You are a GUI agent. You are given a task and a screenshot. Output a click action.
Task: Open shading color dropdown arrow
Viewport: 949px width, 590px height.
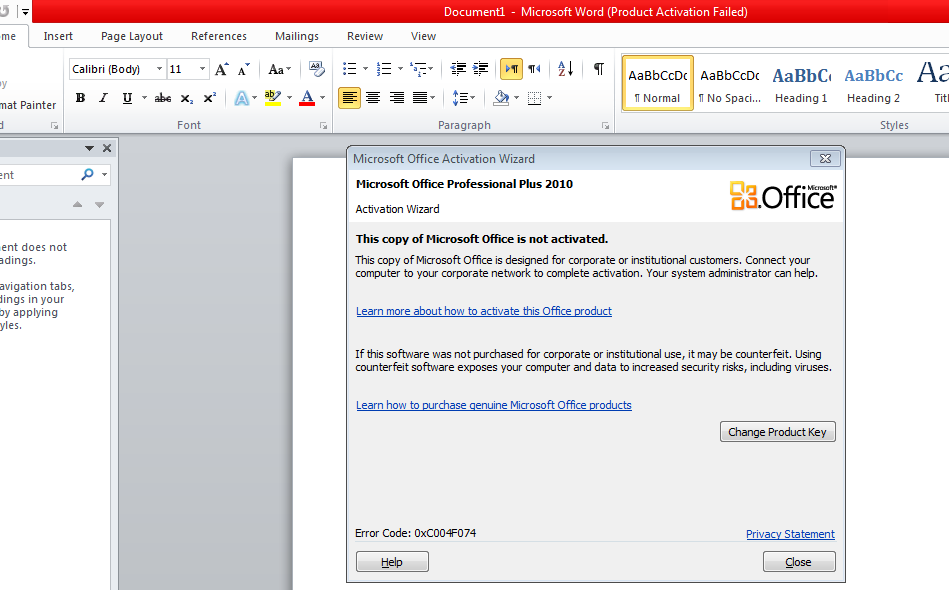(x=516, y=98)
